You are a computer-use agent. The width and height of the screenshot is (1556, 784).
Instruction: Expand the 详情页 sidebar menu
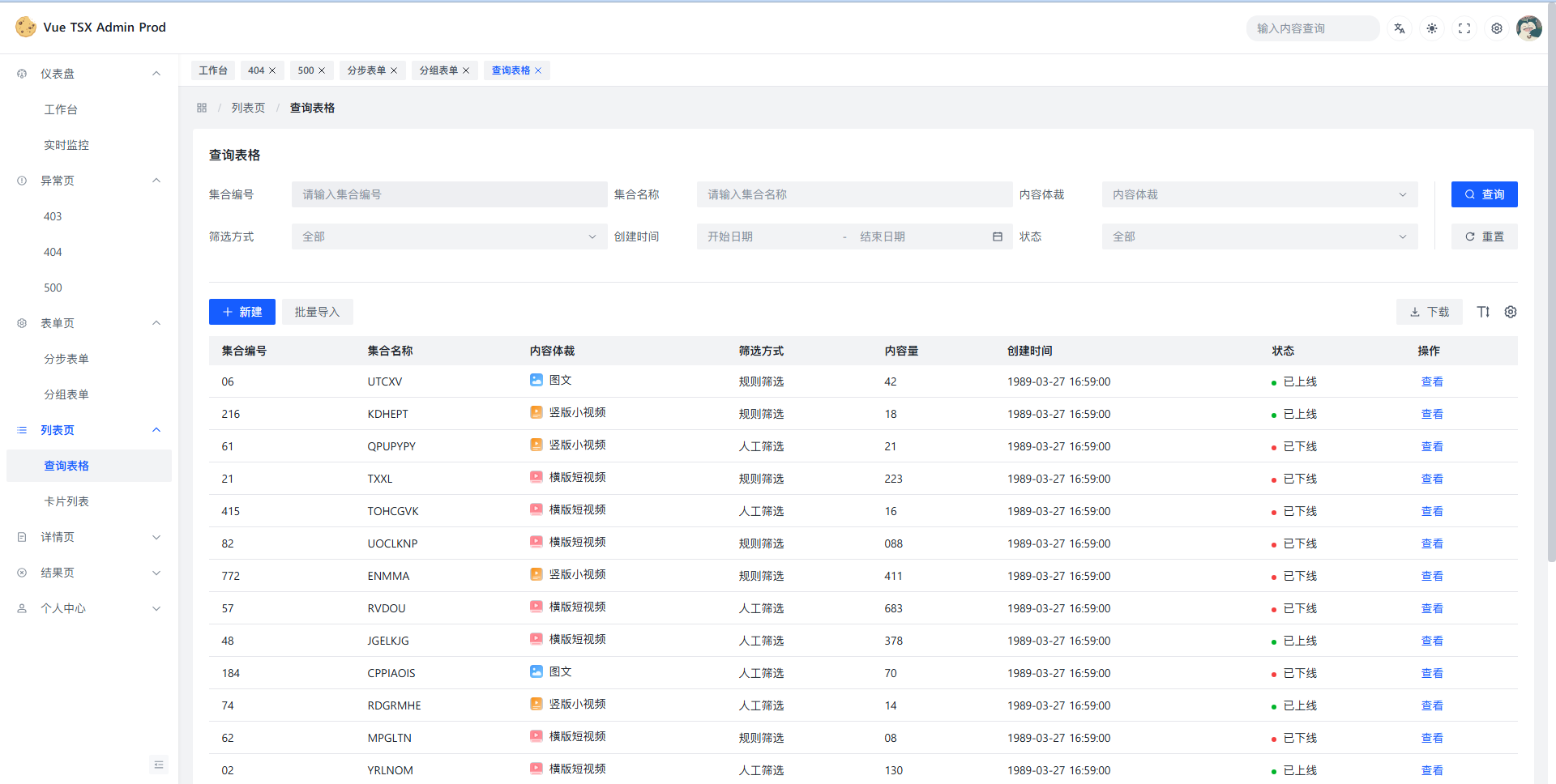(x=89, y=537)
